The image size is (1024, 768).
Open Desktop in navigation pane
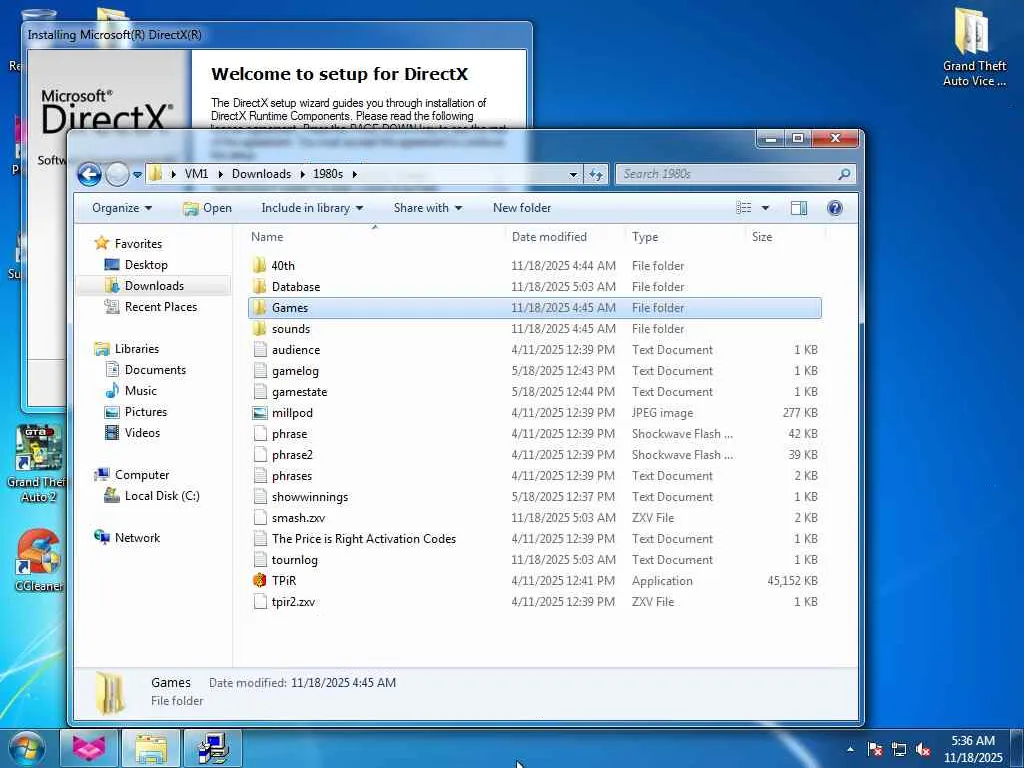(x=146, y=264)
